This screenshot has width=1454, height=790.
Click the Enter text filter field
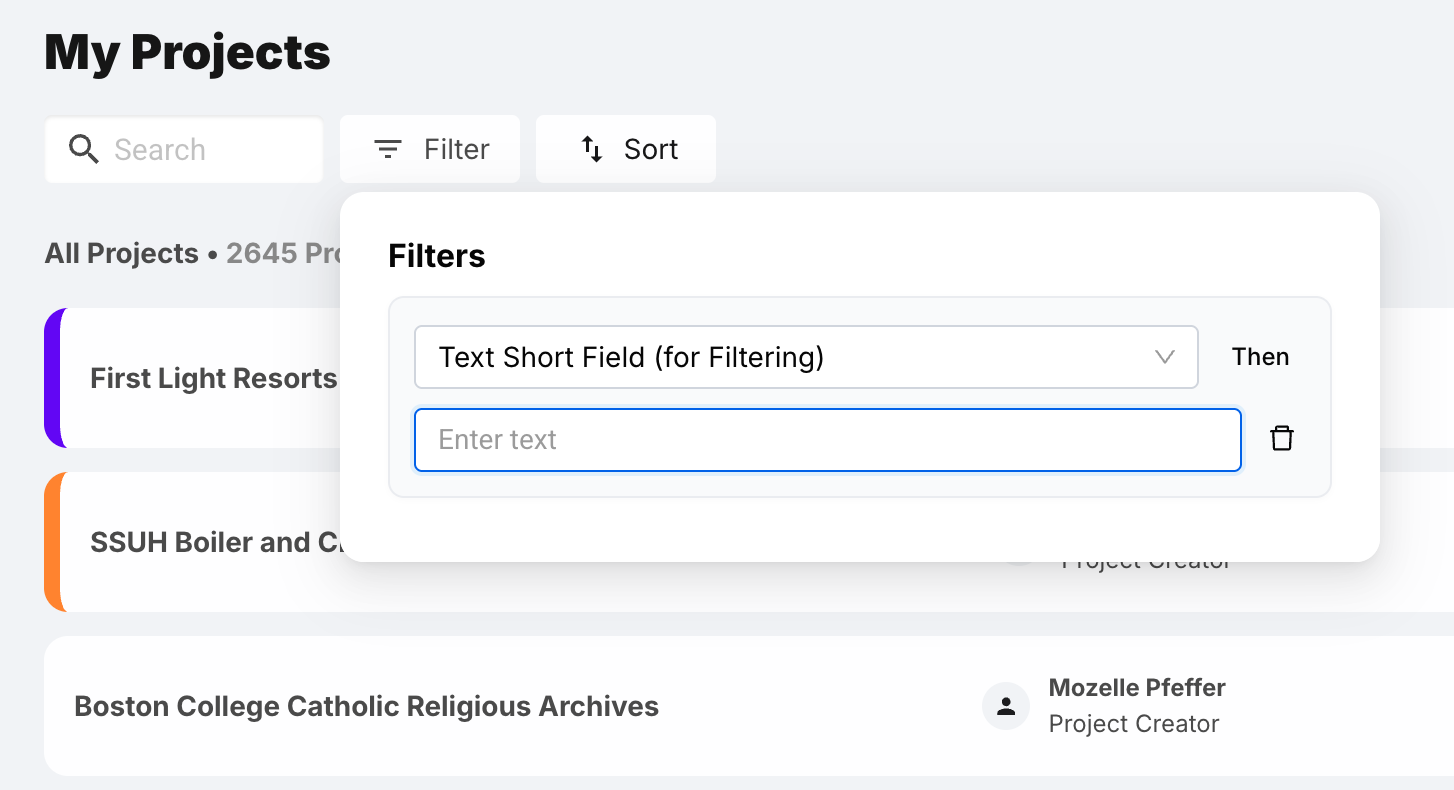(x=827, y=440)
